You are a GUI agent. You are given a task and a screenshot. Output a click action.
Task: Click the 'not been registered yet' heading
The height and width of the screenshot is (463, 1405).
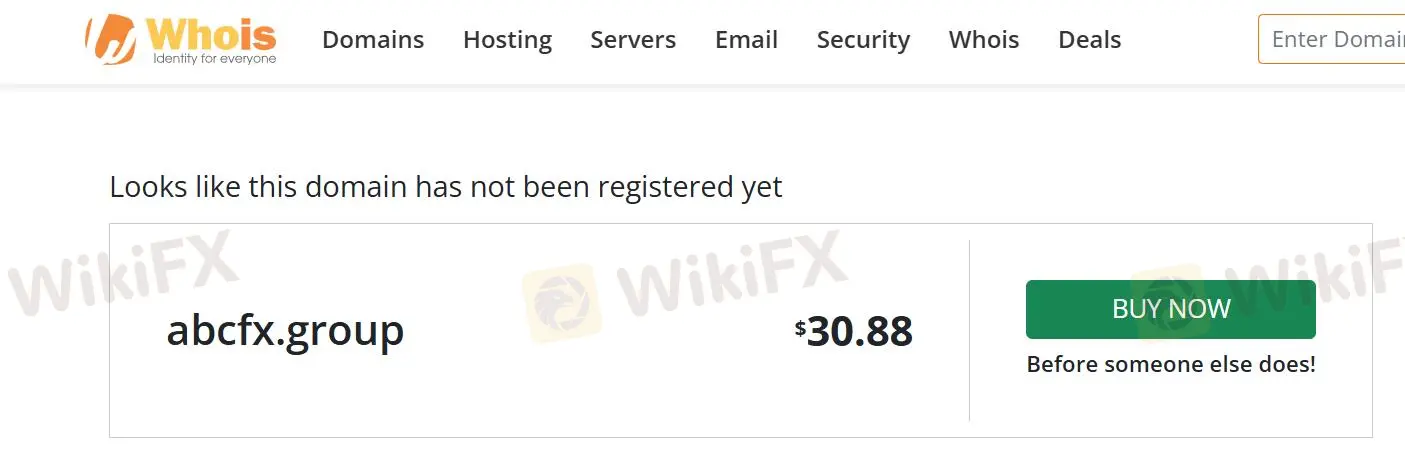446,187
